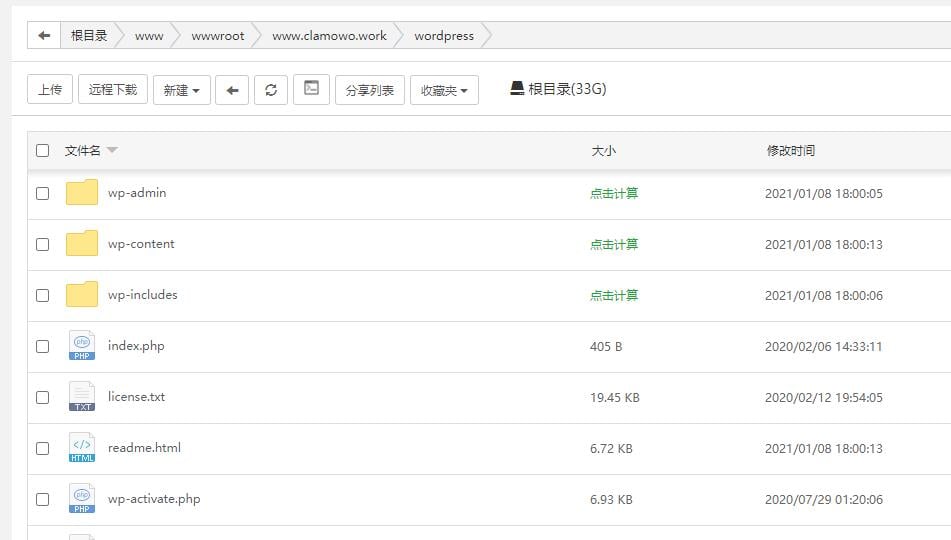Viewport: 951px width, 540px height.
Task: Click the wp-activate.php PHP file icon
Action: click(x=82, y=498)
